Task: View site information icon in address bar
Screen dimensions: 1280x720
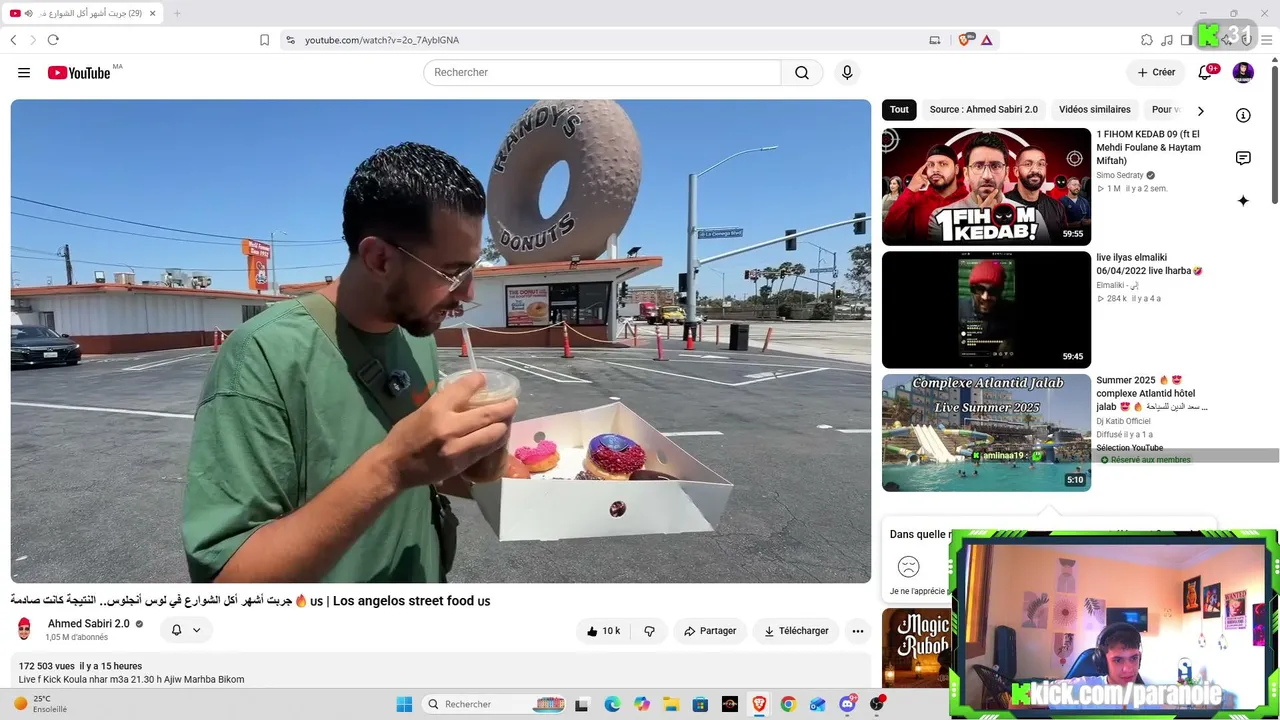Action: [x=290, y=40]
